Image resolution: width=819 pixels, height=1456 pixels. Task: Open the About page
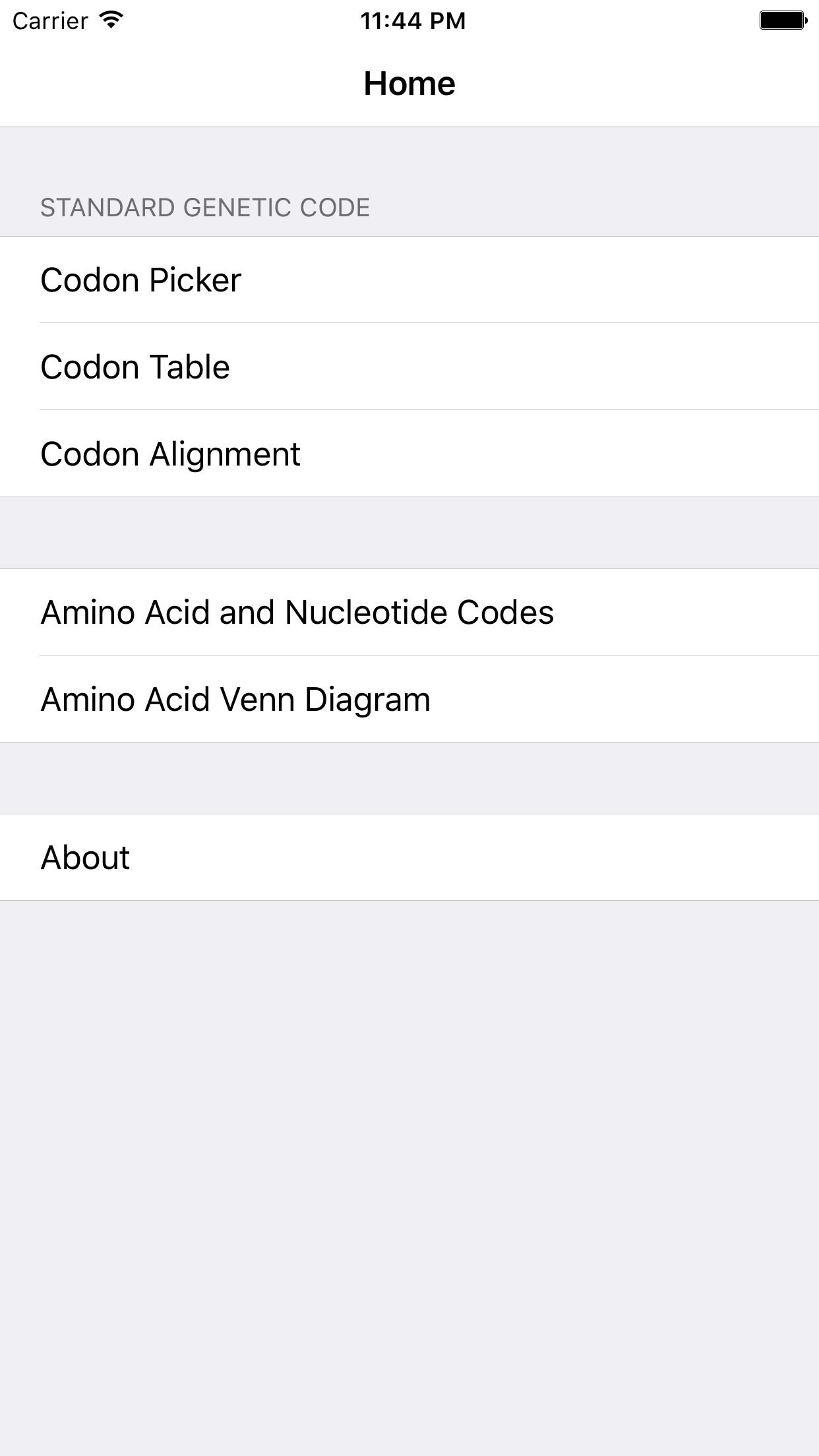(409, 857)
